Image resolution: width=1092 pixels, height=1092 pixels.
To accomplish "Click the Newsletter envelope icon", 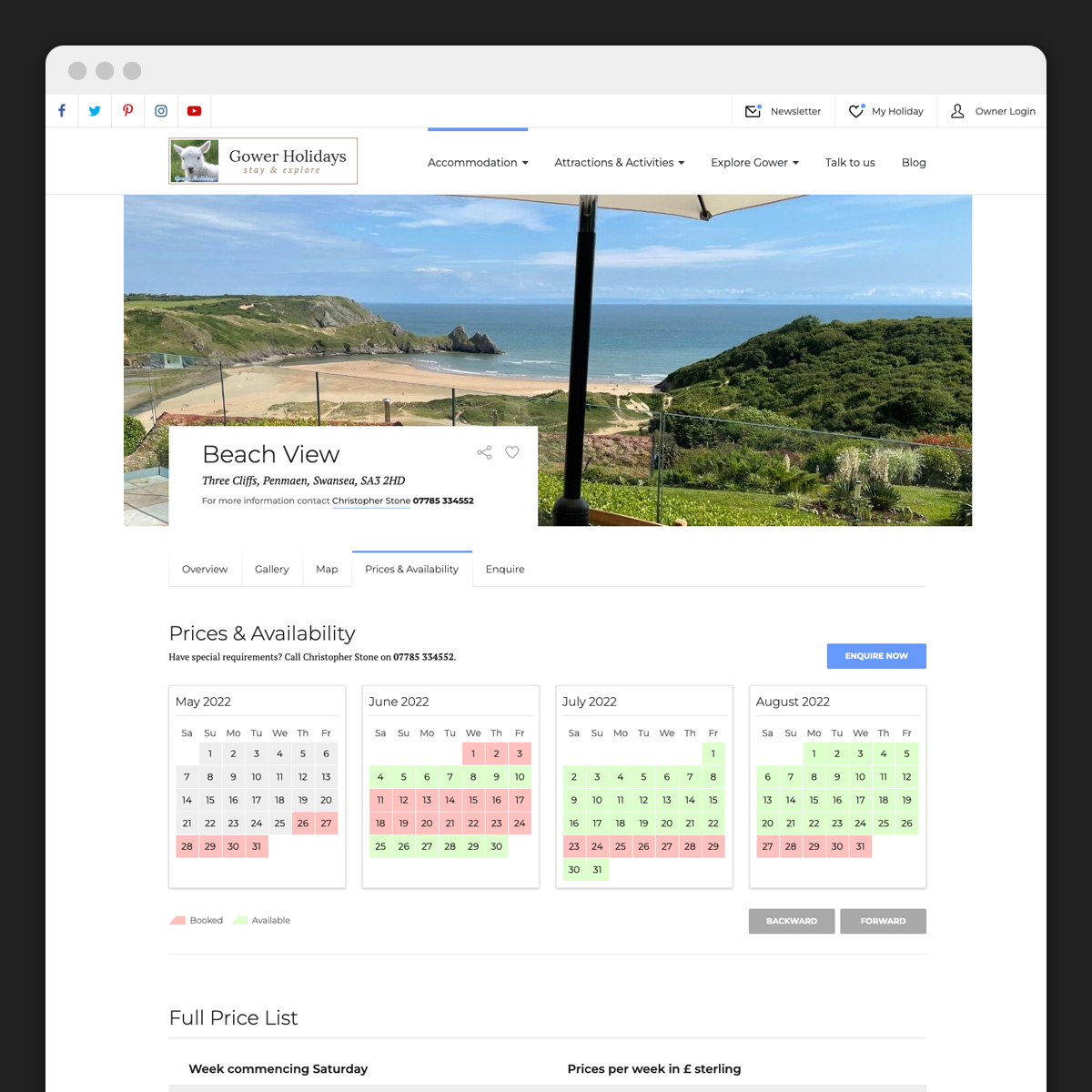I will (x=753, y=111).
